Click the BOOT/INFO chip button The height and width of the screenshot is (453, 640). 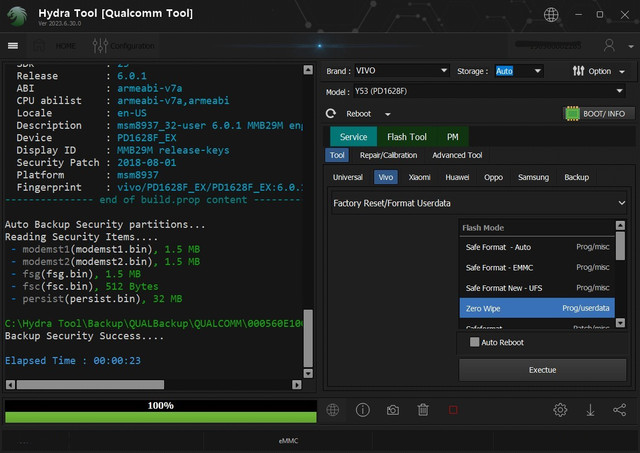tap(599, 114)
